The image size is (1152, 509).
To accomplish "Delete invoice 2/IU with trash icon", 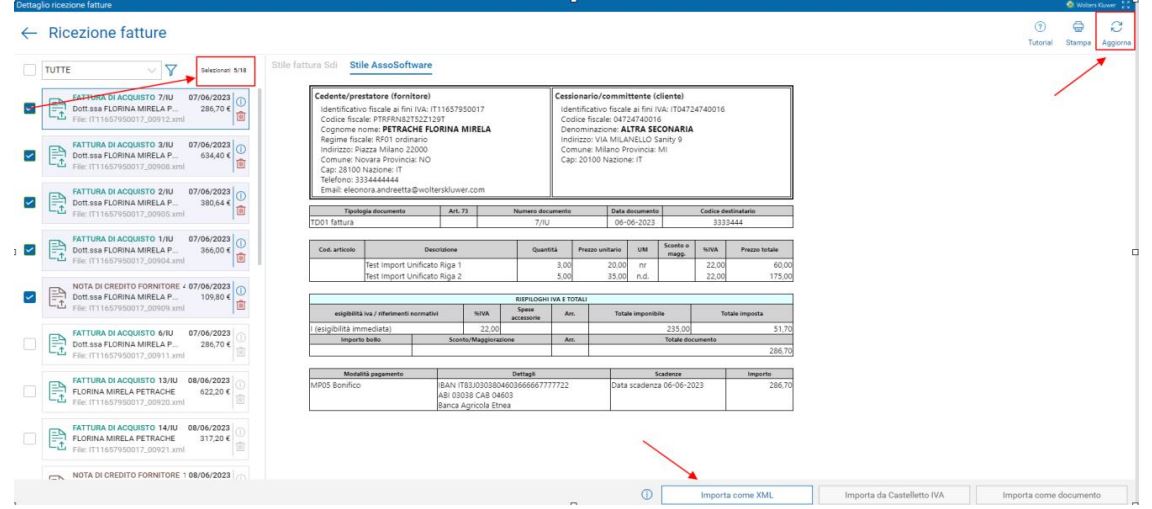I will (240, 210).
